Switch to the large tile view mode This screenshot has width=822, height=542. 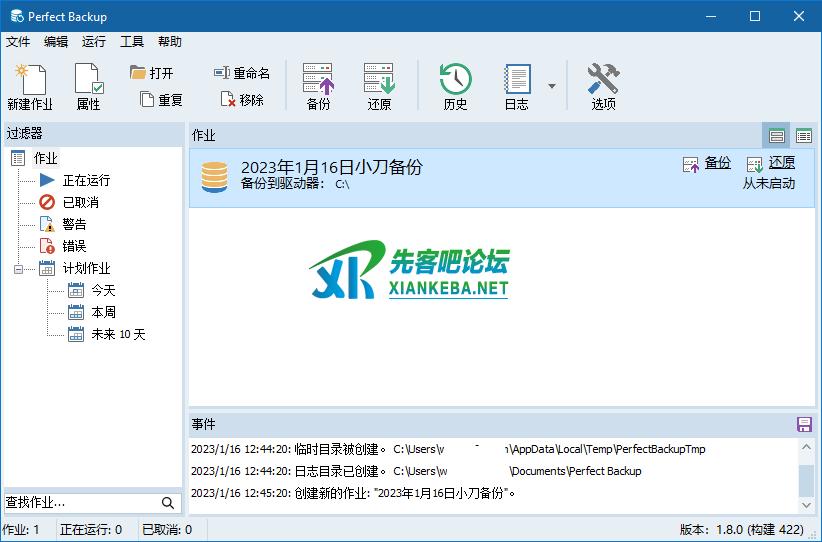[x=777, y=136]
